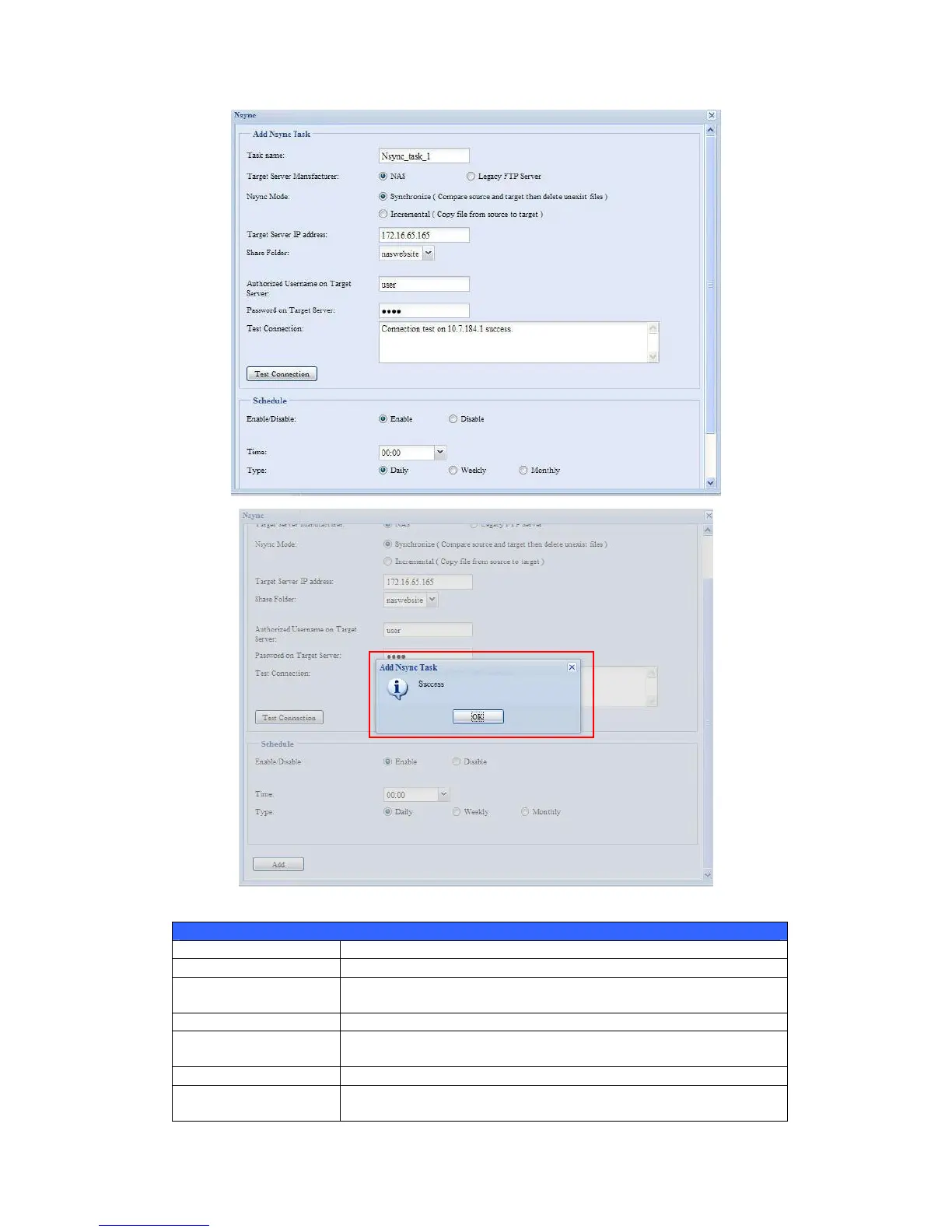Select schedule Disable radio in the undimmed window

click(453, 419)
